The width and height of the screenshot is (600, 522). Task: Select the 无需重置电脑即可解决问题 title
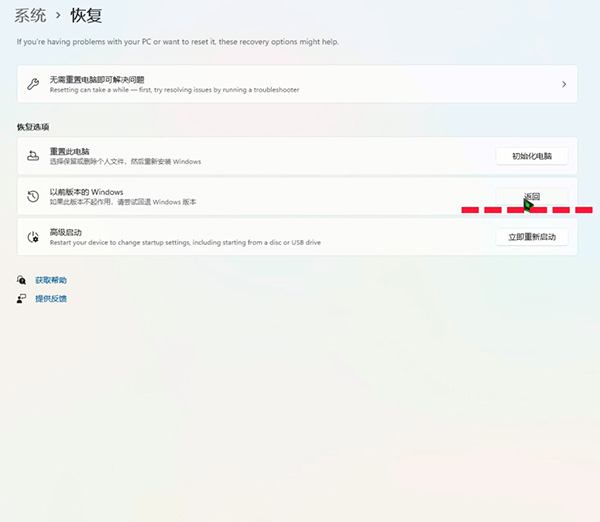97,80
